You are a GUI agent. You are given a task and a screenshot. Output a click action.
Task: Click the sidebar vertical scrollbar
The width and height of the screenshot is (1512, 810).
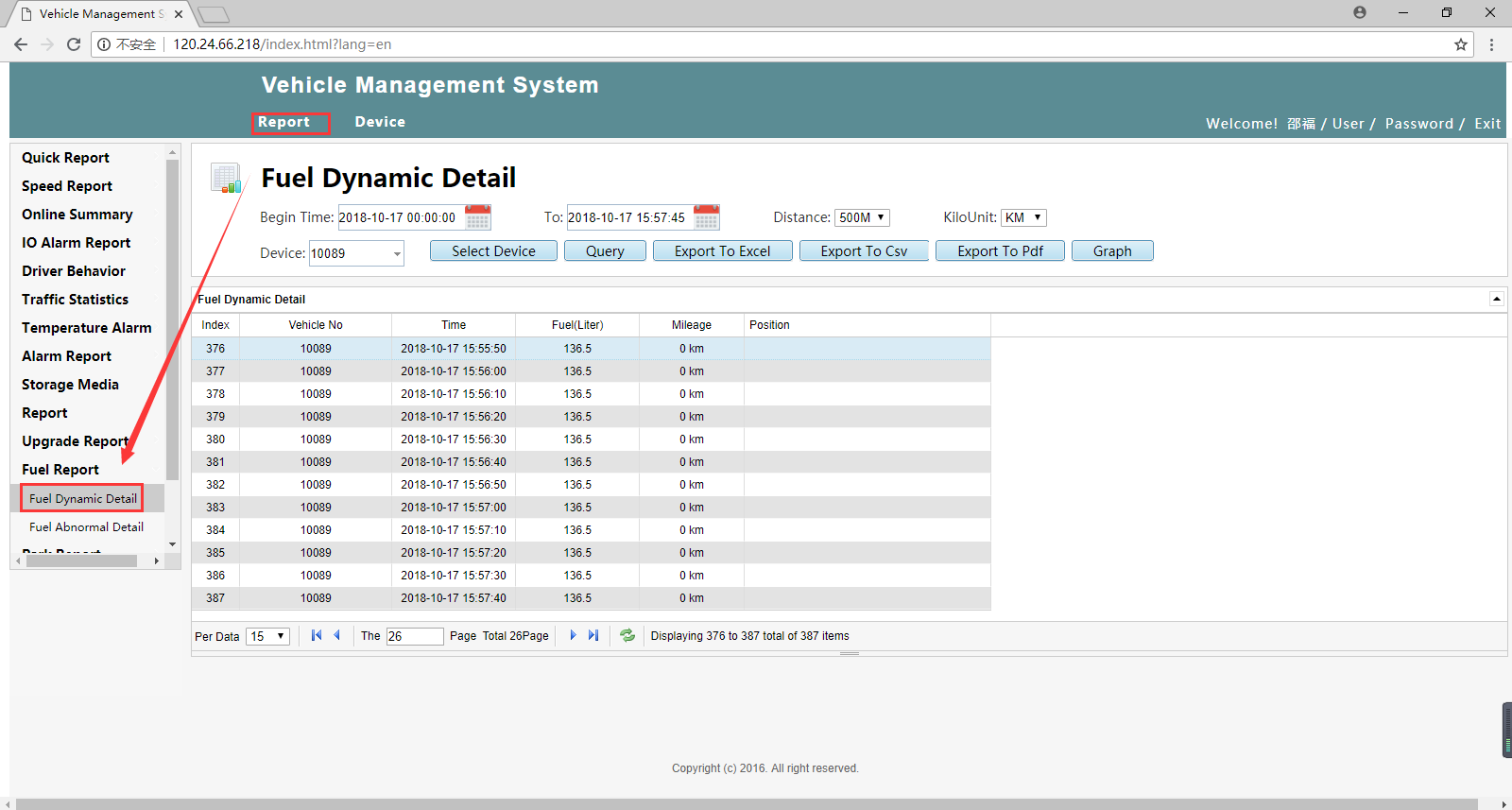click(x=172, y=319)
